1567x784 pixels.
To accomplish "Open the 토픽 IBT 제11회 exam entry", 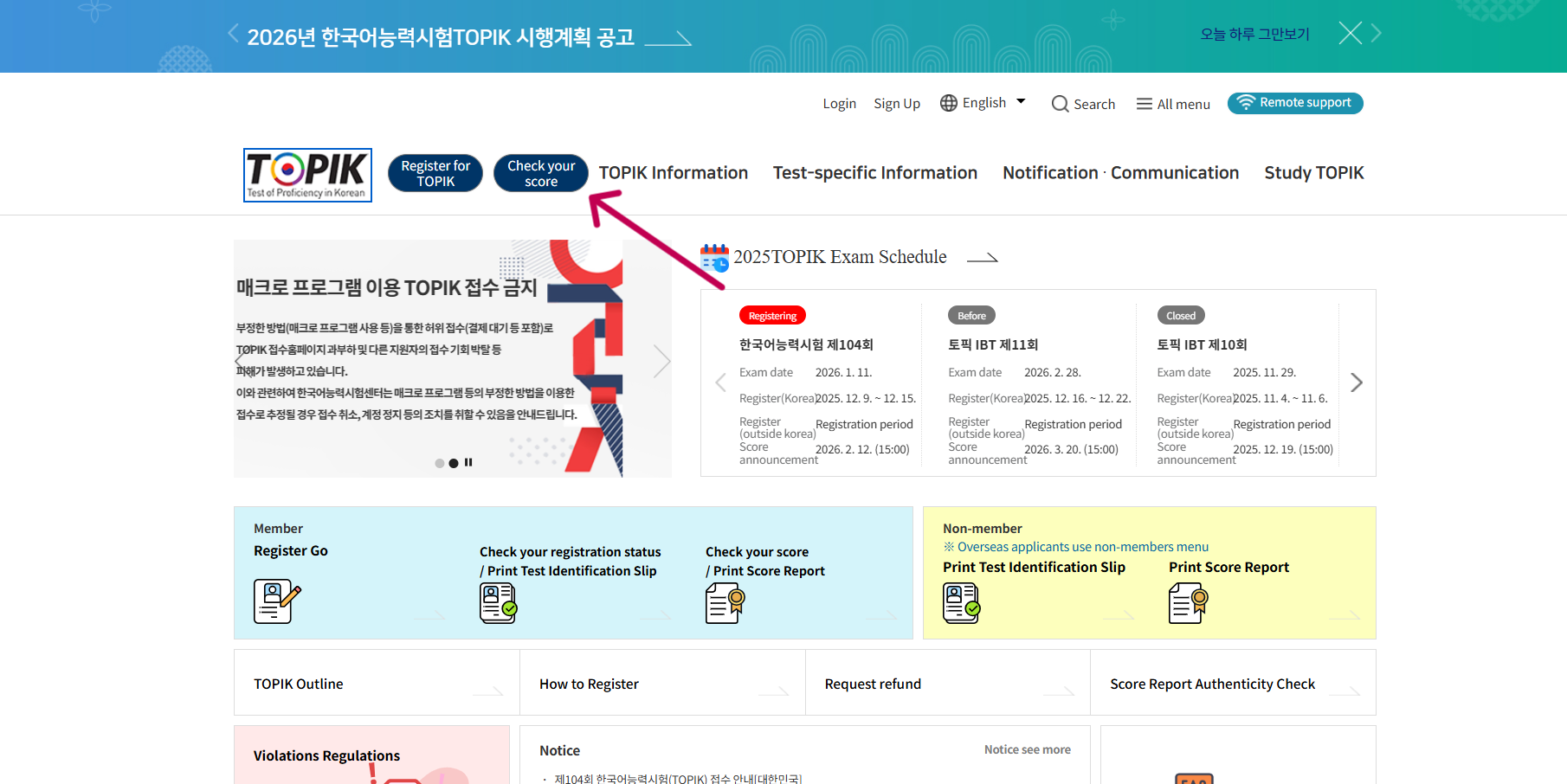I will coord(993,344).
